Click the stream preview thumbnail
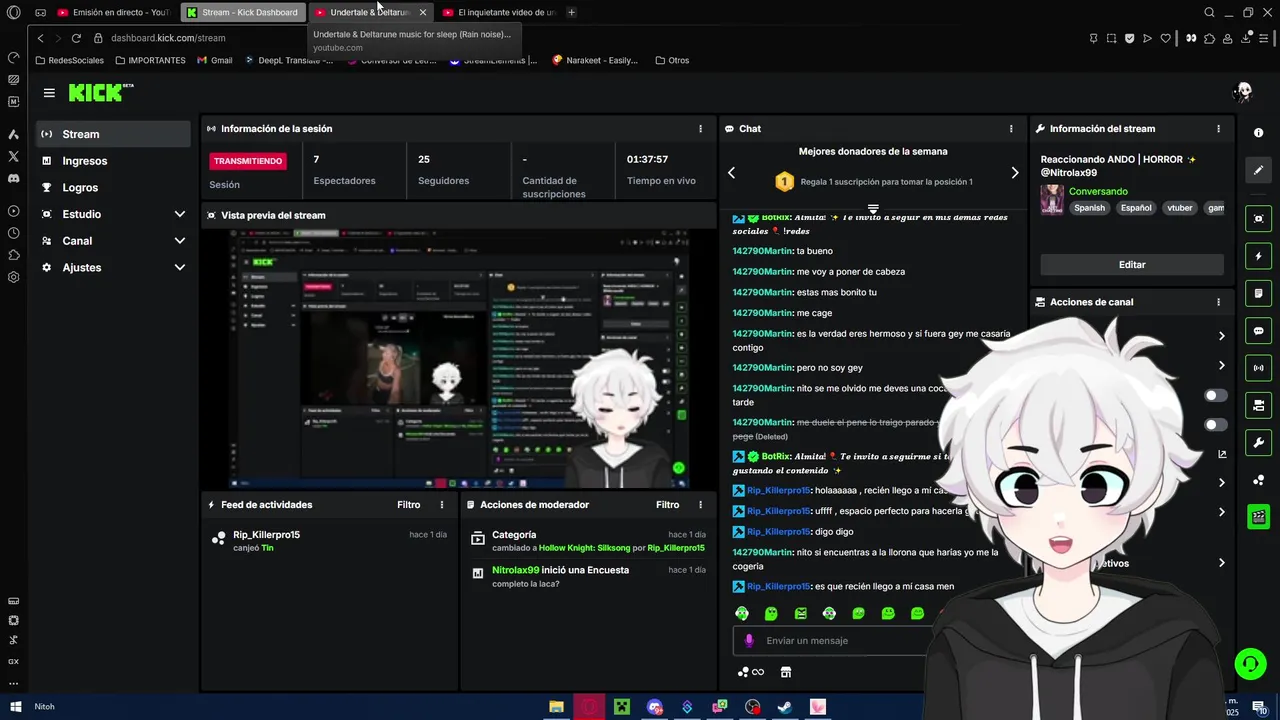1280x720 pixels. click(459, 358)
